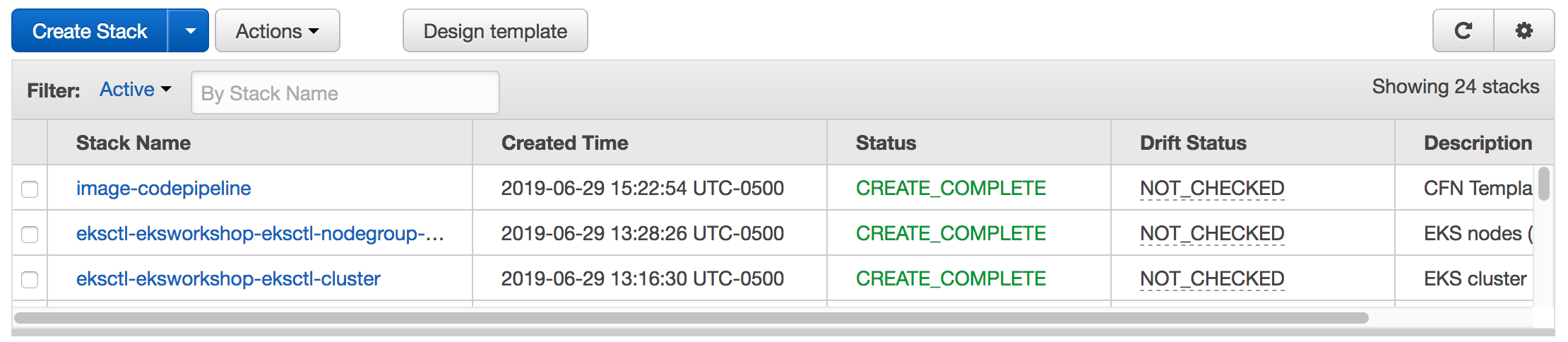Sort by the Status column header

pyautogui.click(x=886, y=143)
